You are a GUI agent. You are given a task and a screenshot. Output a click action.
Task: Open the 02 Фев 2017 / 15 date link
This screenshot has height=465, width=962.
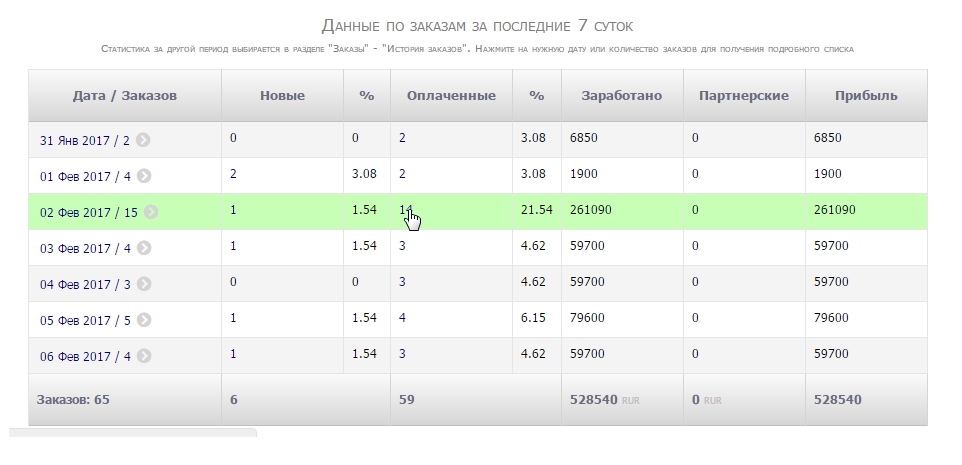pyautogui.click(x=88, y=212)
